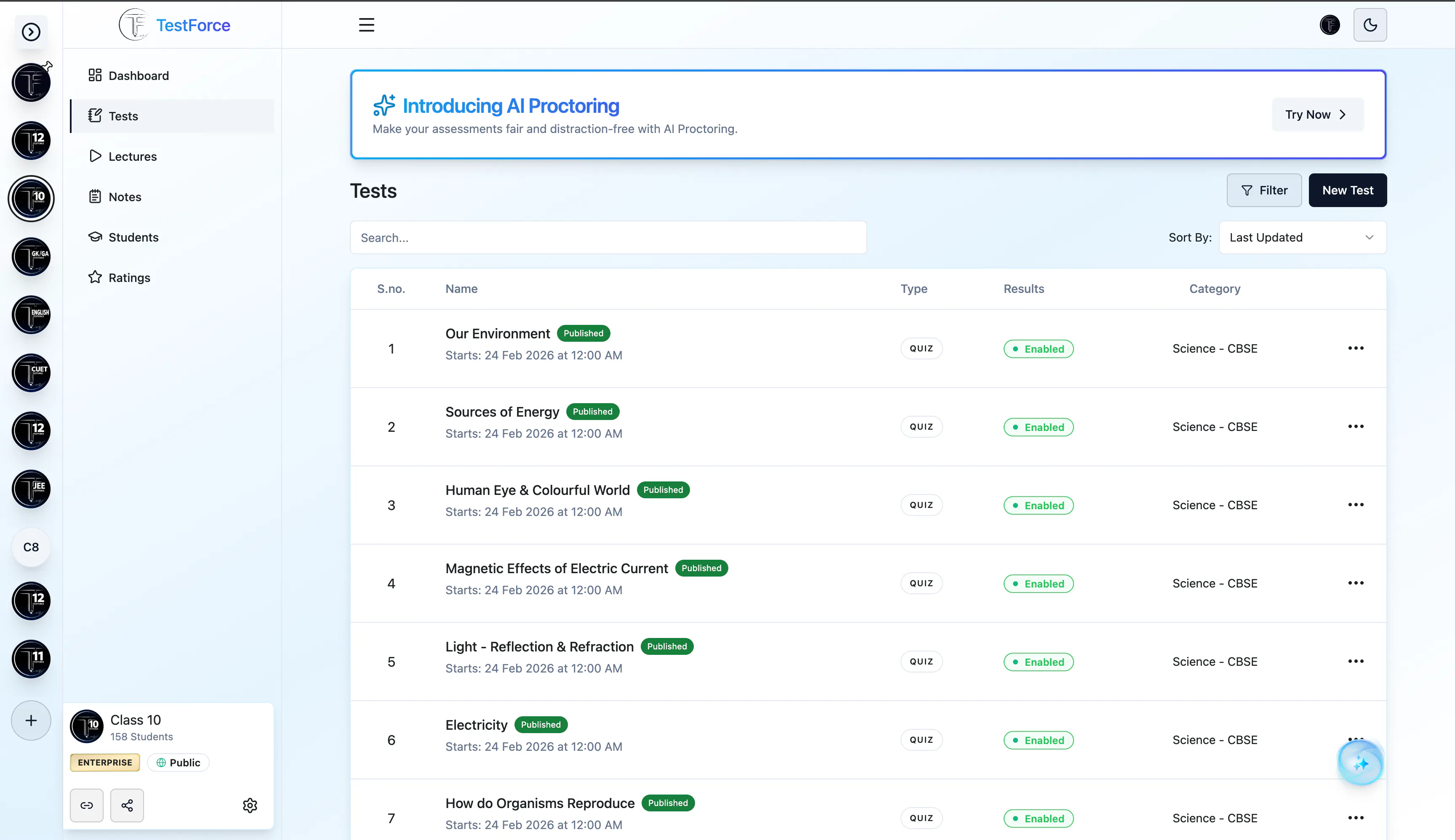The image size is (1455, 840).
Task: Switch to the CUET workspace icon
Action: [31, 373]
